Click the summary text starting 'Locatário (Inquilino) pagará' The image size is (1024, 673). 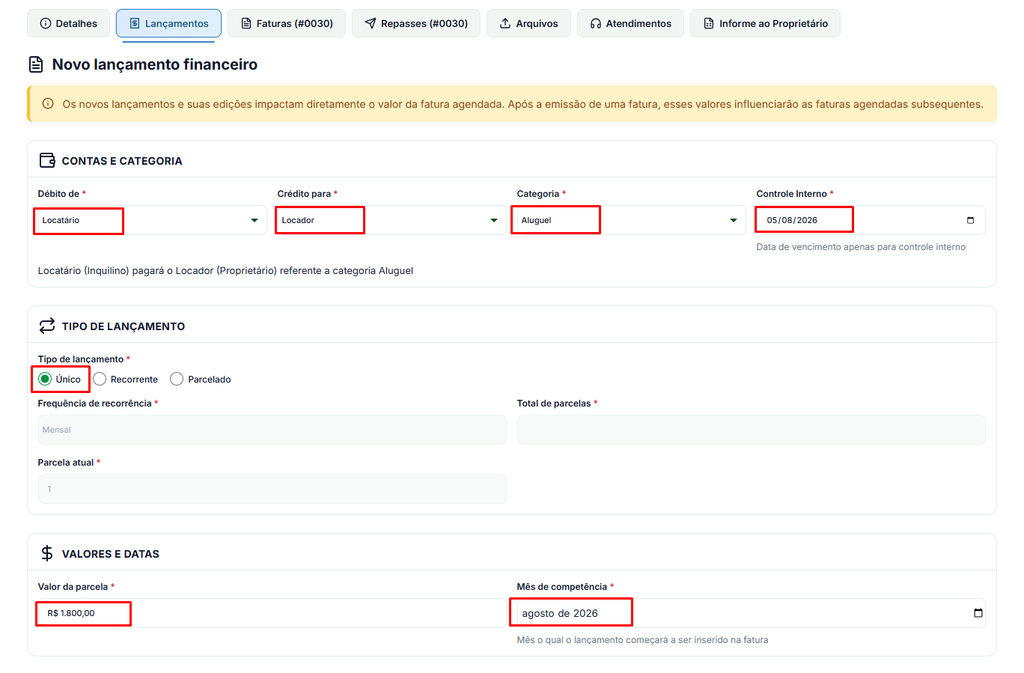(225, 271)
